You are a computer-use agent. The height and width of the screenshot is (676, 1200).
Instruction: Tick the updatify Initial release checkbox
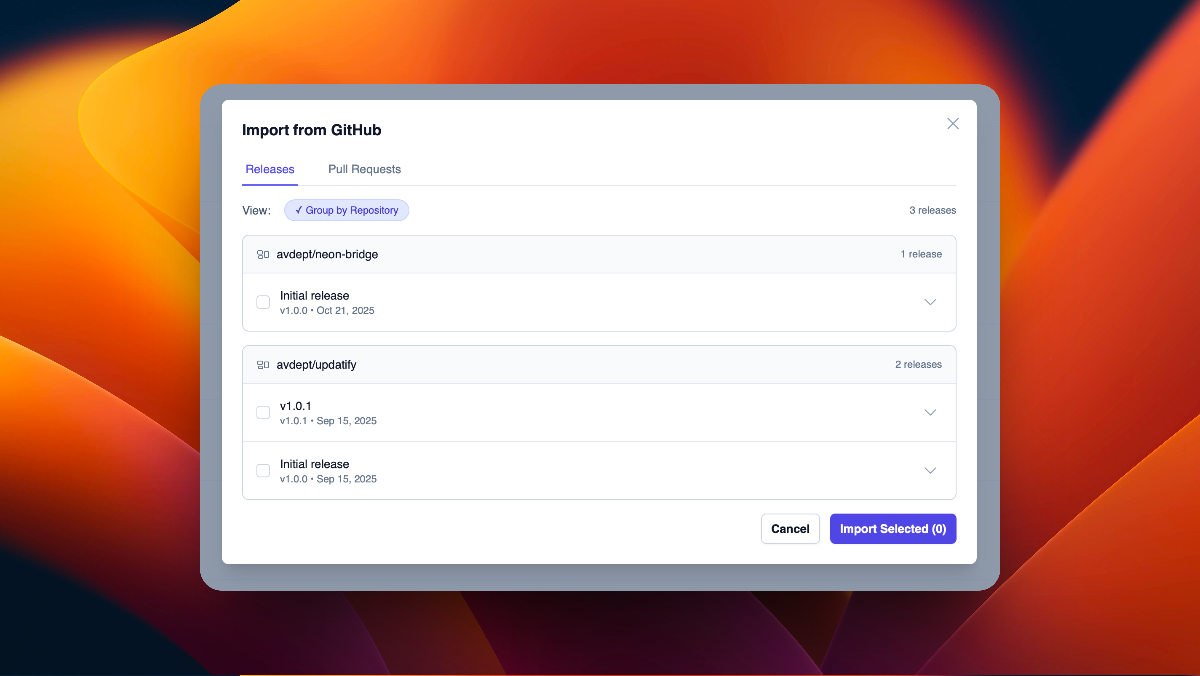[x=263, y=470]
